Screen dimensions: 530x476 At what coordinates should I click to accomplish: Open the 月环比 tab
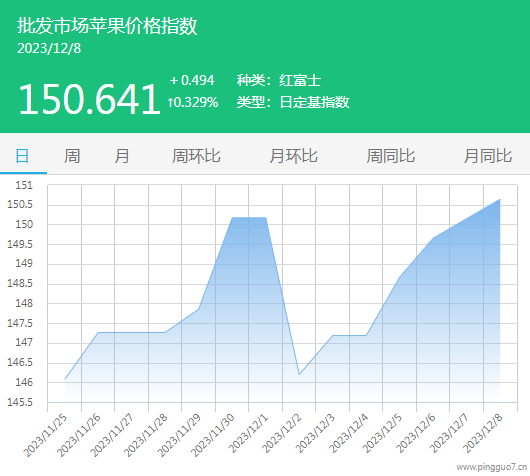(293, 156)
